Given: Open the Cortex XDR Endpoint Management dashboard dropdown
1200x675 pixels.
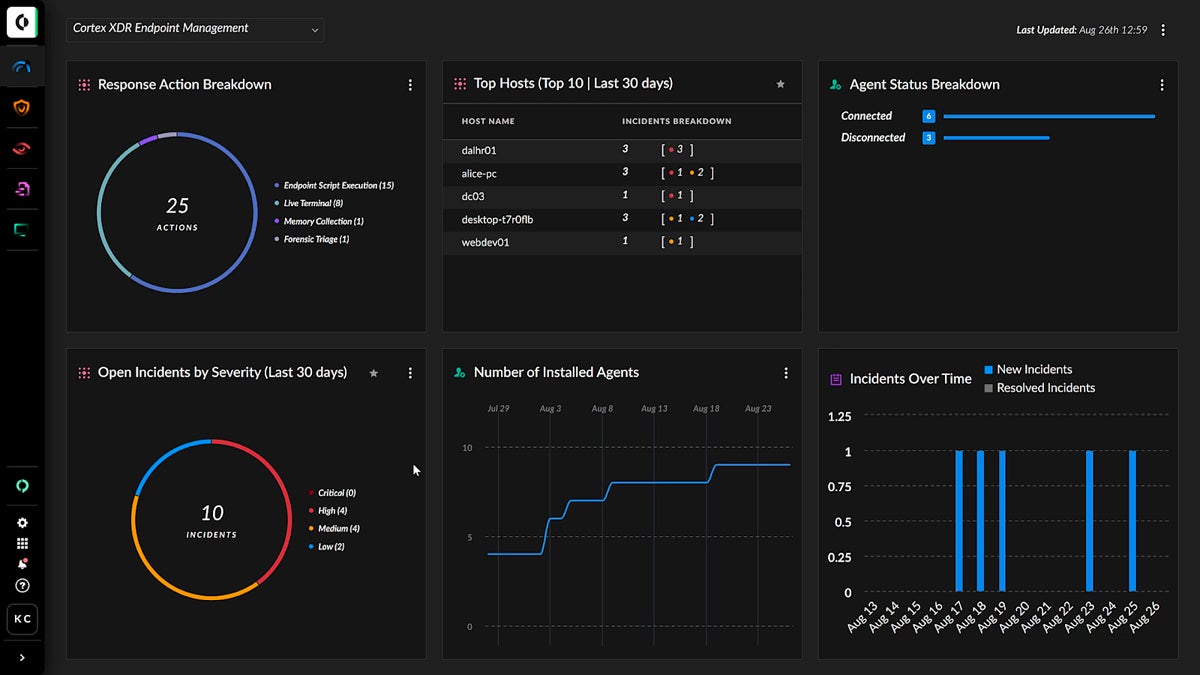Looking at the screenshot, I should [x=195, y=29].
